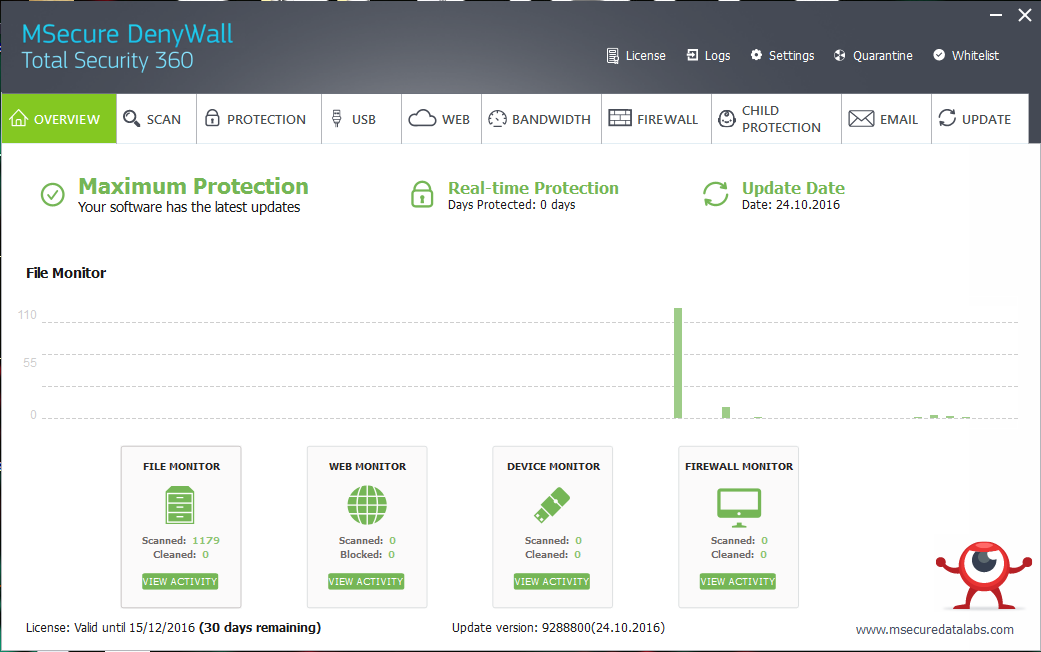The image size is (1041, 652).
Task: Open the Quarantine link
Action: point(873,56)
